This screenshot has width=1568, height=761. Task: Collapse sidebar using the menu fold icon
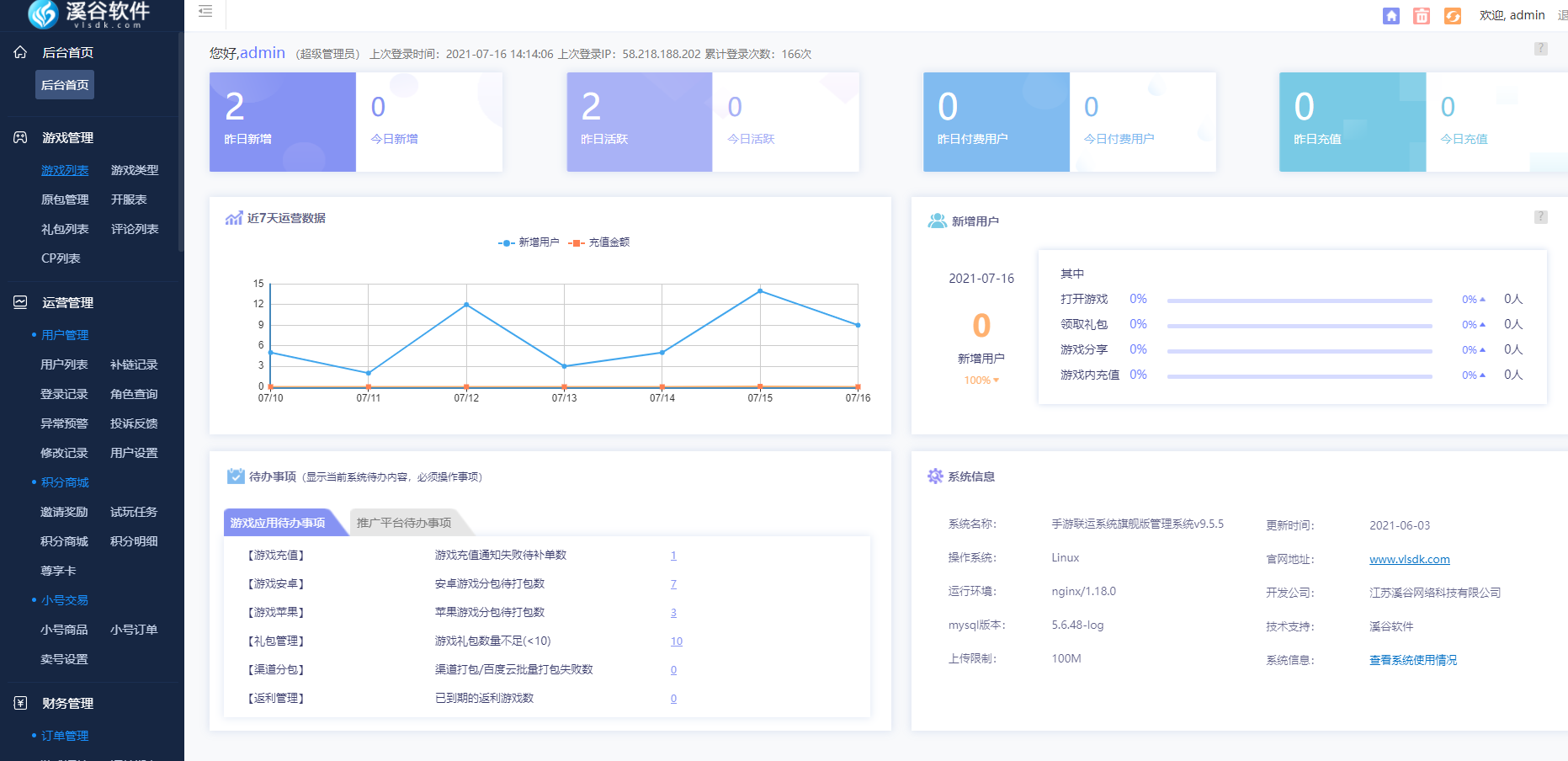205,12
